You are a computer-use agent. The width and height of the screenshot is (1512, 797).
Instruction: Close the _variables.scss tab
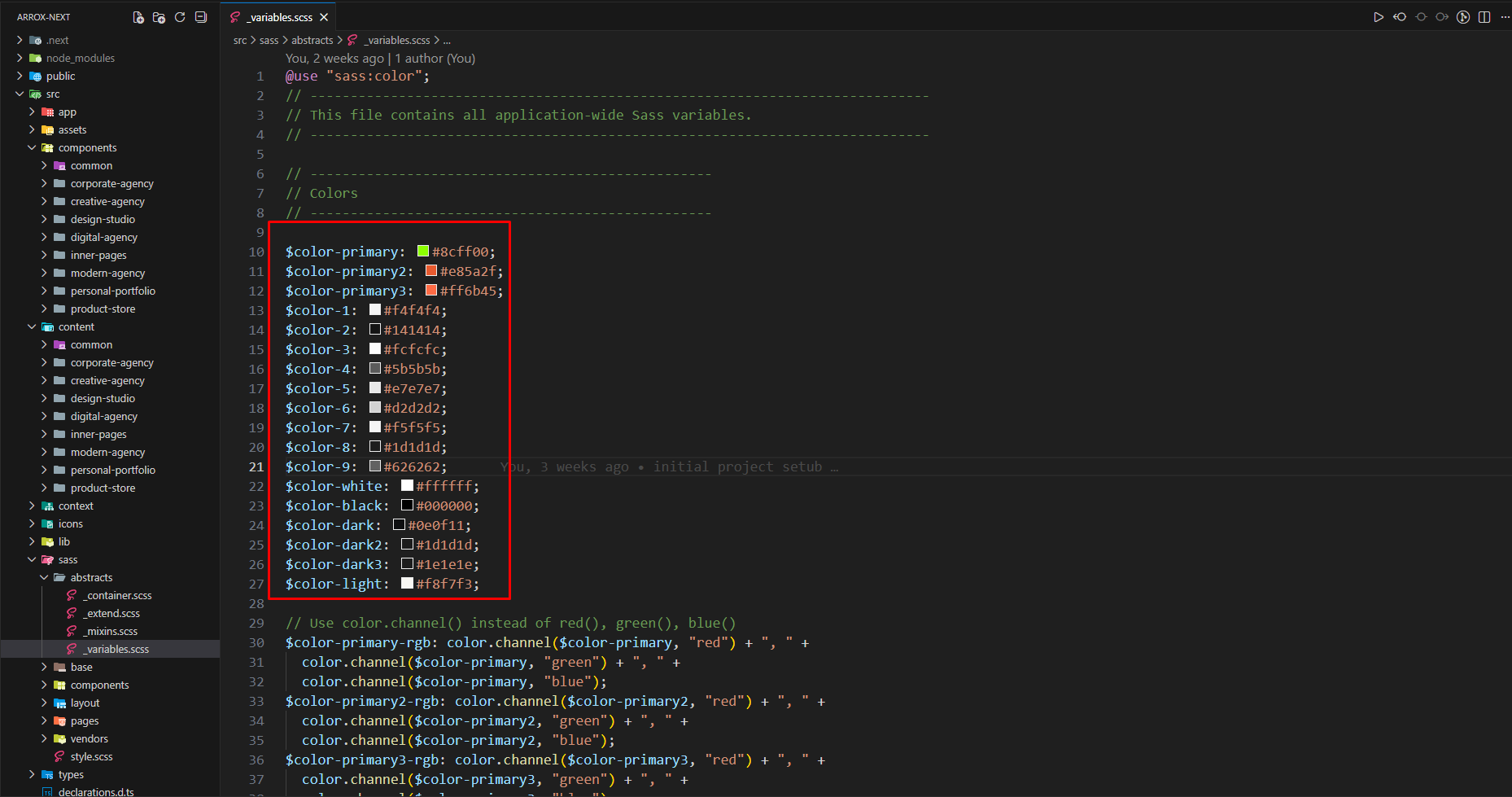tap(324, 17)
